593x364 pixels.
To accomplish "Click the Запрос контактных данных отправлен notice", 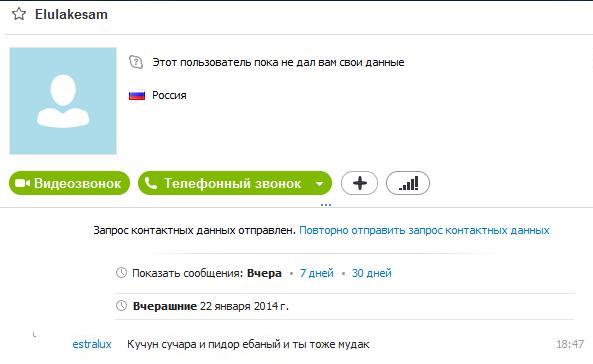I will click(x=195, y=230).
